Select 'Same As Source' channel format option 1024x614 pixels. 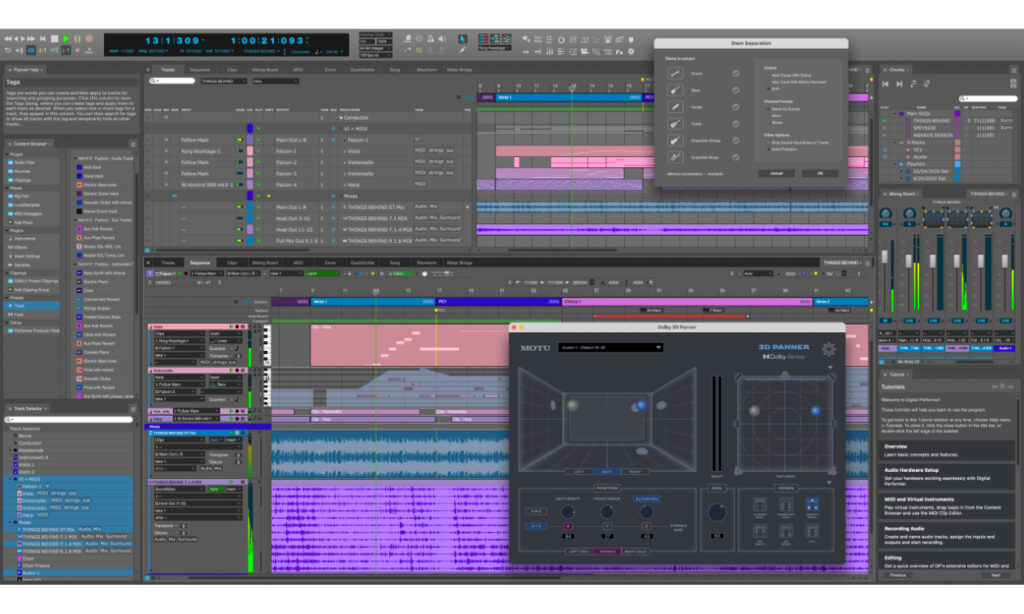coord(784,109)
